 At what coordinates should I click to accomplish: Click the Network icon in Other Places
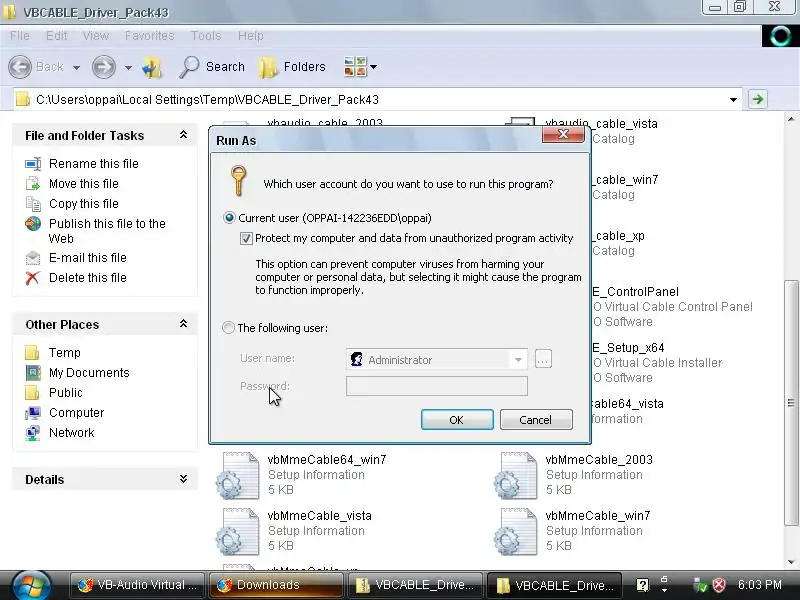33,433
